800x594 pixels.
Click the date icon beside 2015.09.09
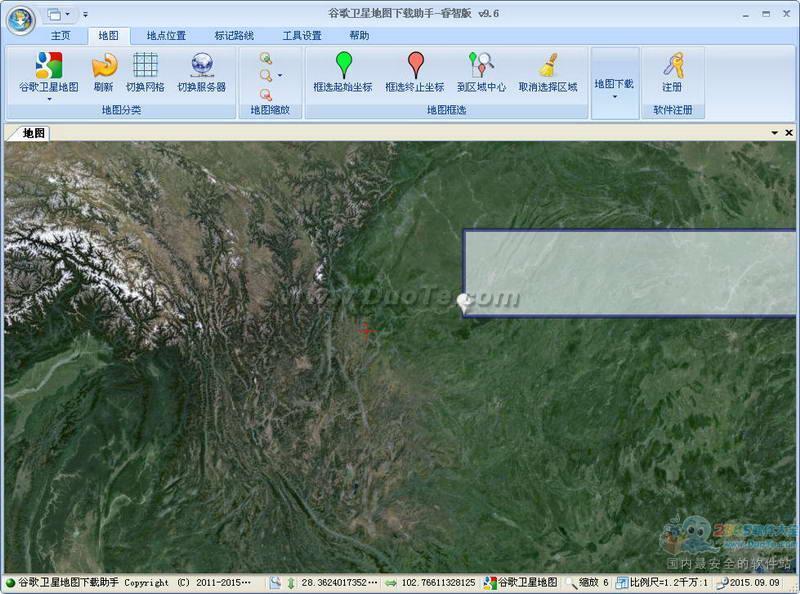coord(722,583)
